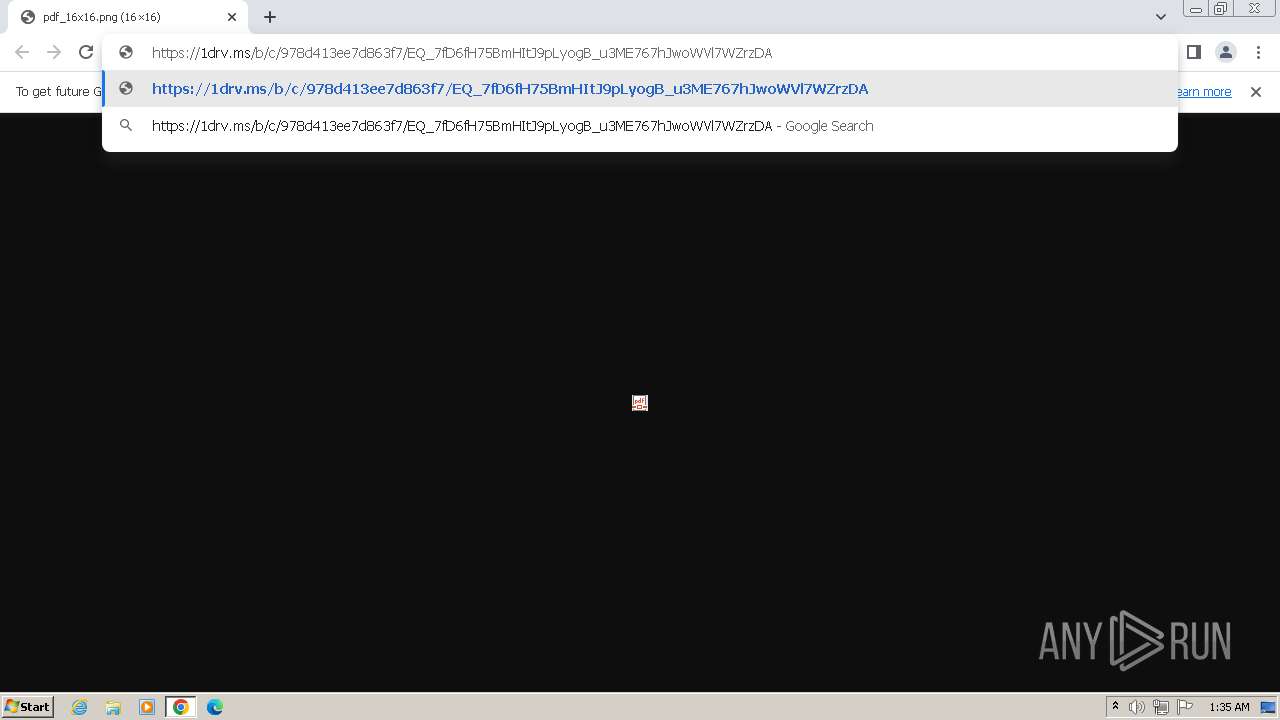Close the pdf_16x16.png tab
Image resolution: width=1280 pixels, height=720 pixels.
click(232, 17)
